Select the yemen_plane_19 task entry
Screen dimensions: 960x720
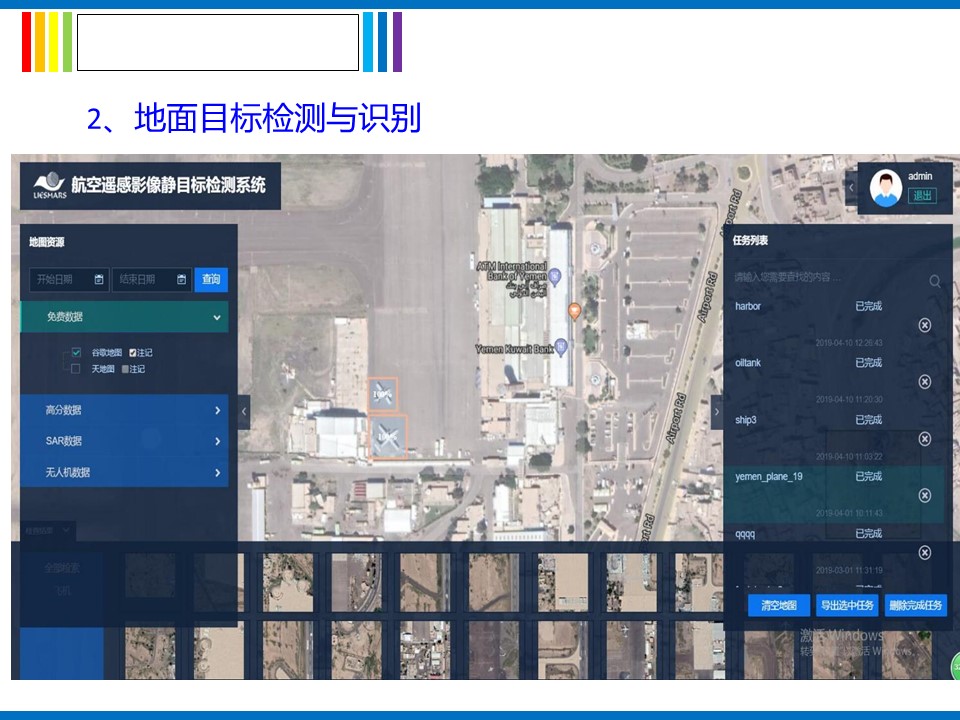770,477
